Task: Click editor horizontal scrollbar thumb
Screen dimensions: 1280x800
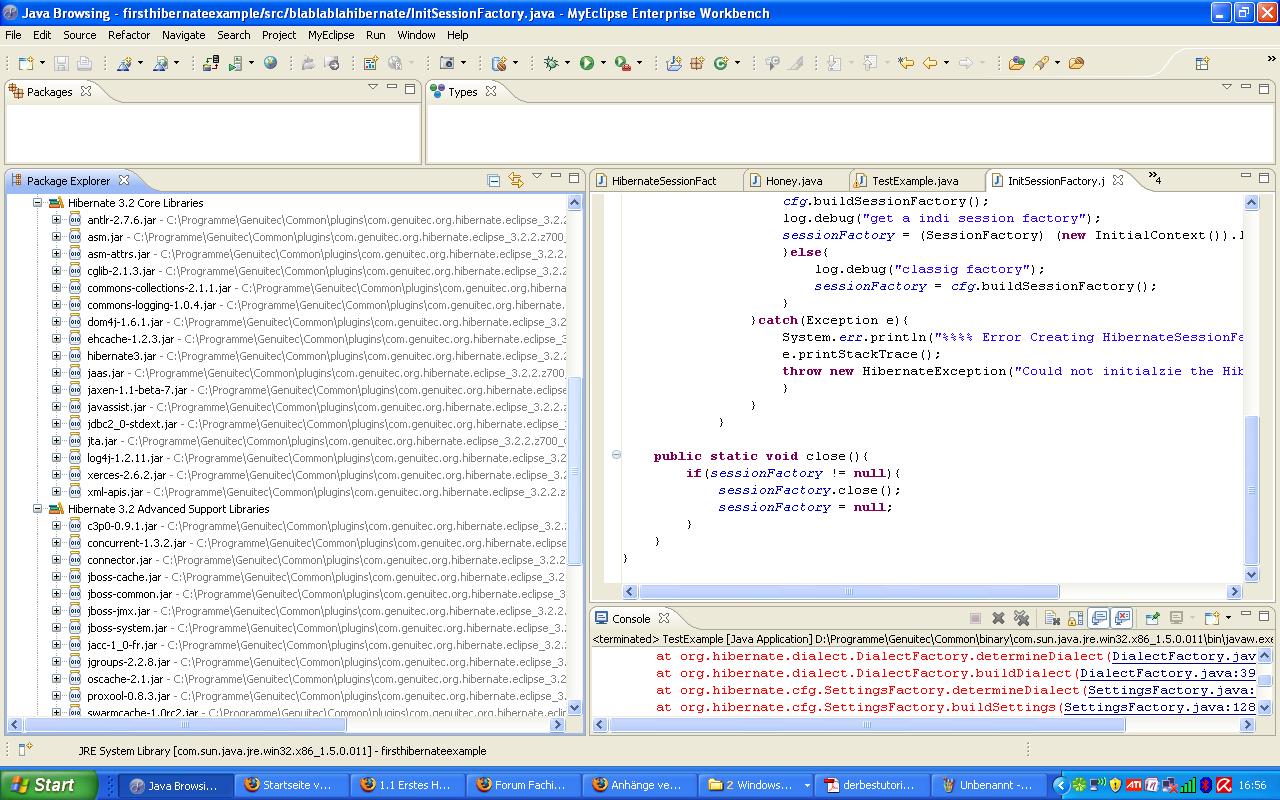Action: pyautogui.click(x=848, y=591)
